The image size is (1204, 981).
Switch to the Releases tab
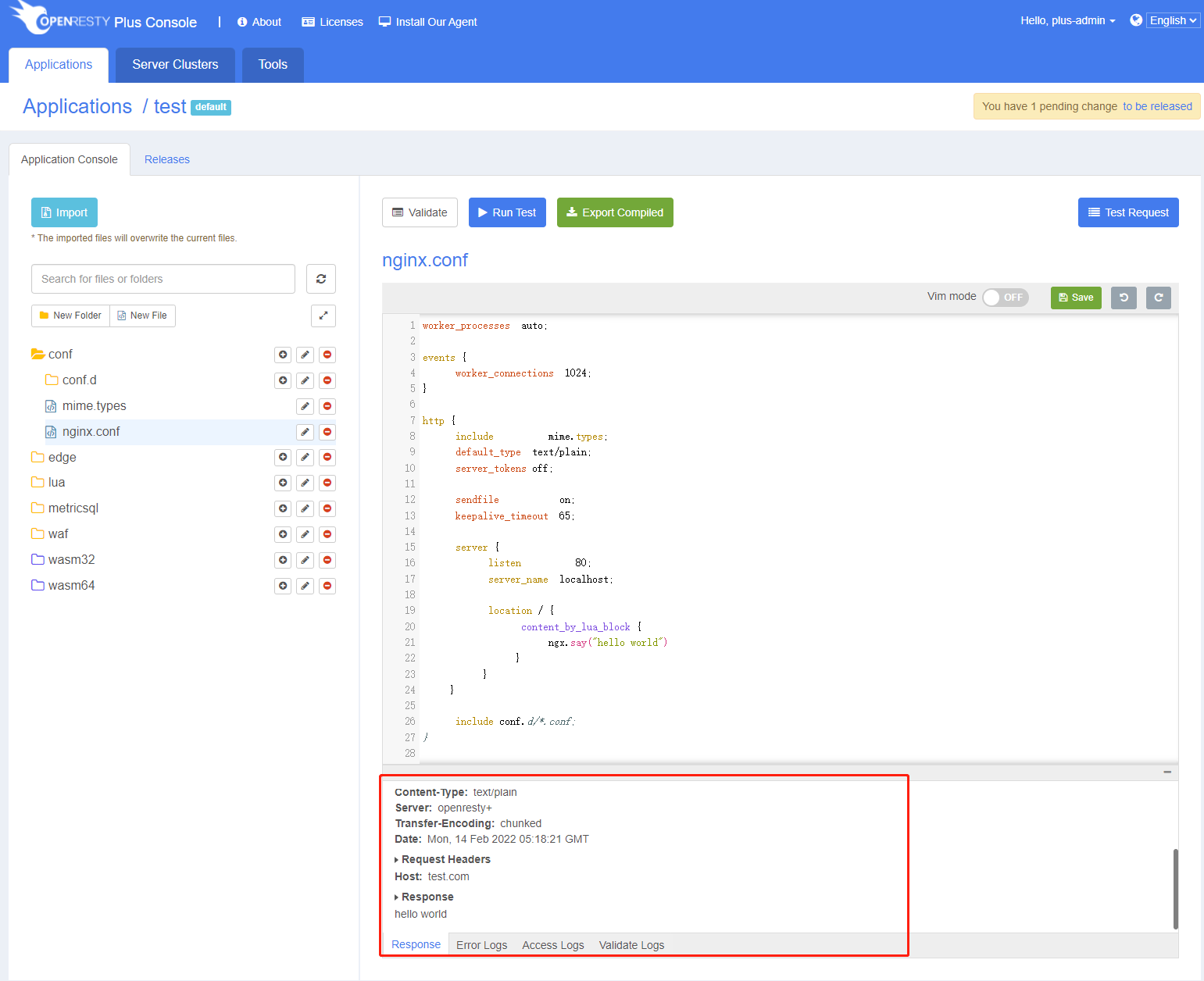[167, 159]
